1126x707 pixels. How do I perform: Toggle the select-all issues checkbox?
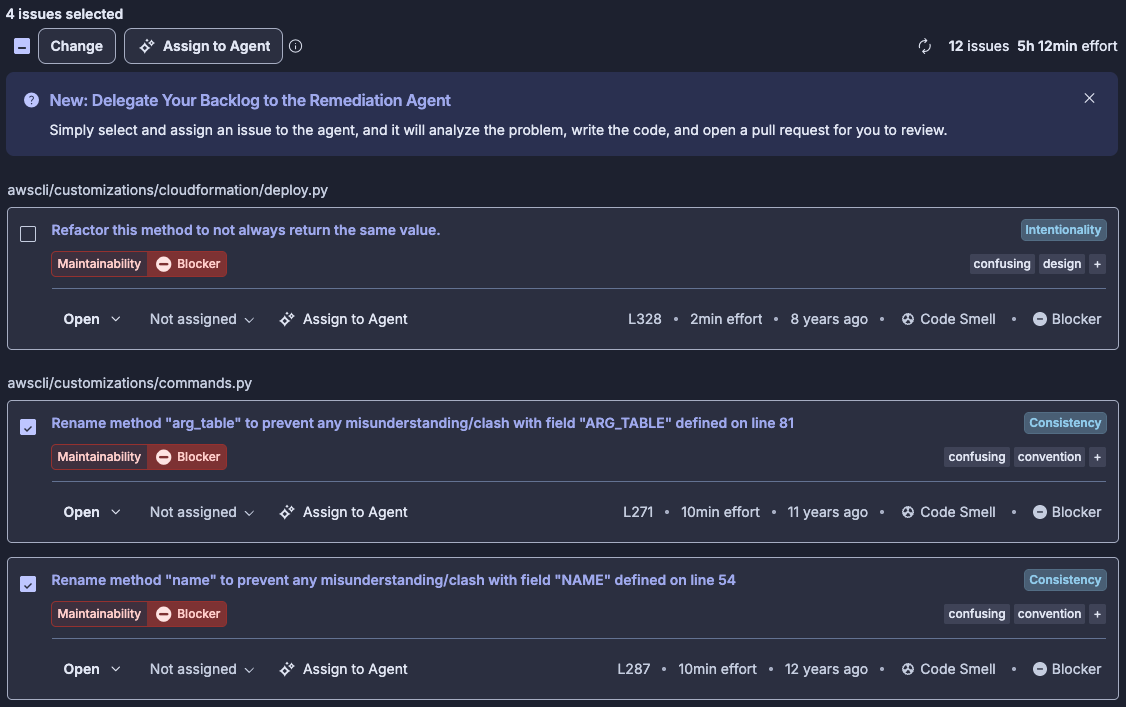(x=22, y=46)
